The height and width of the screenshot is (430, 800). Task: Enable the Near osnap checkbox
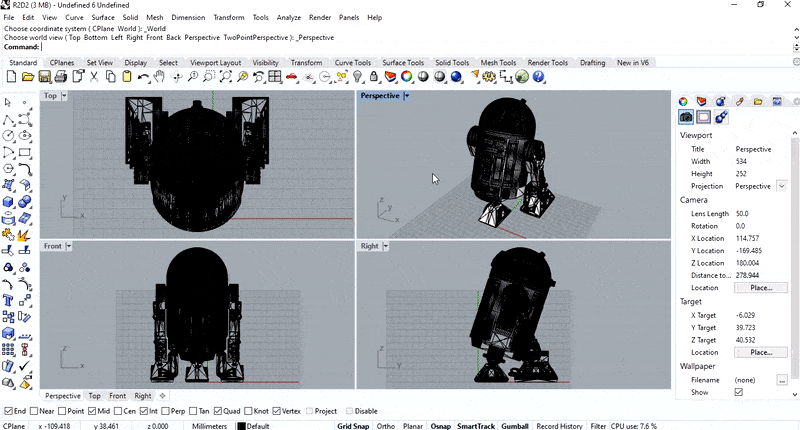click(34, 411)
